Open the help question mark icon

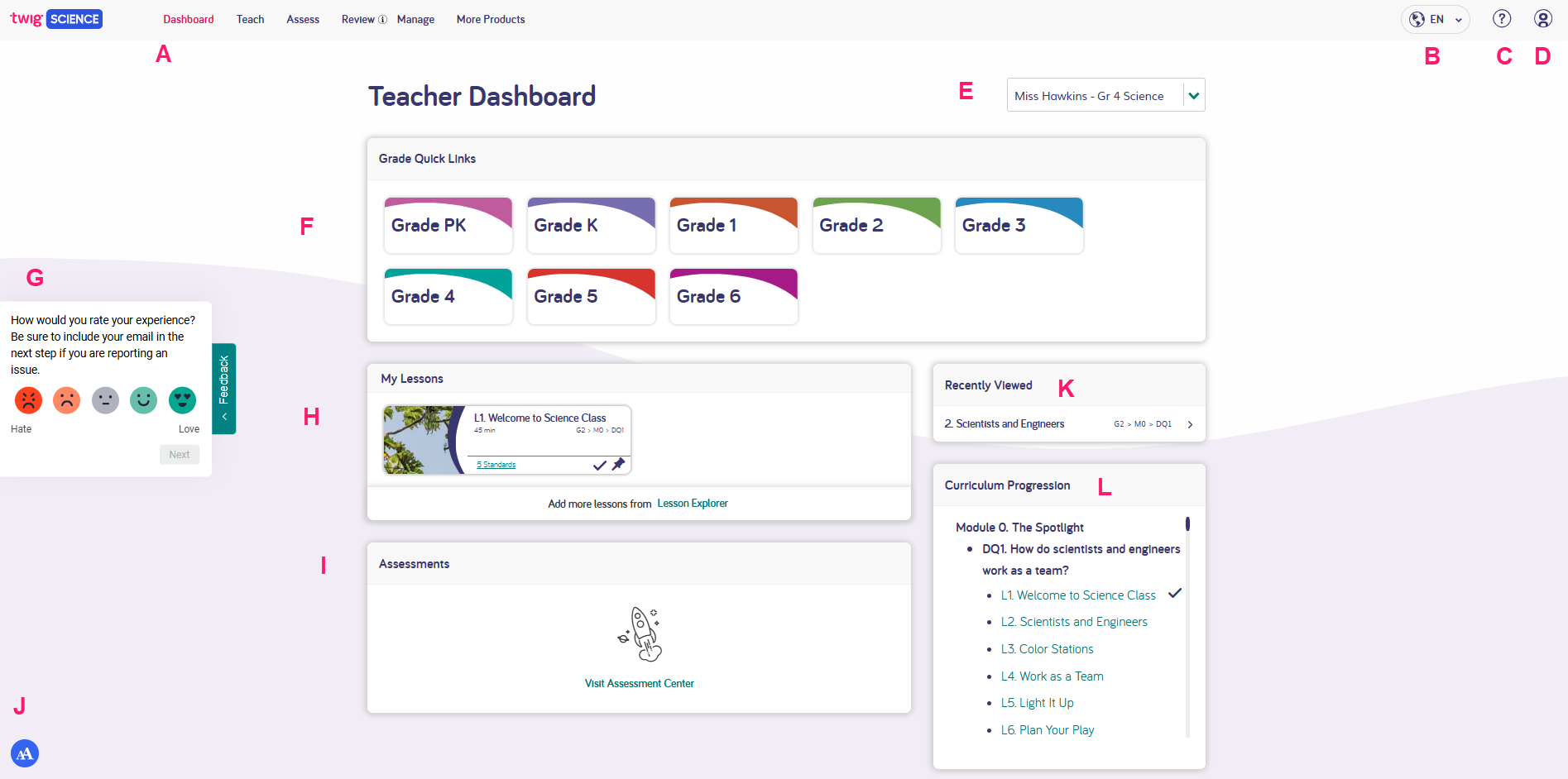(1502, 19)
